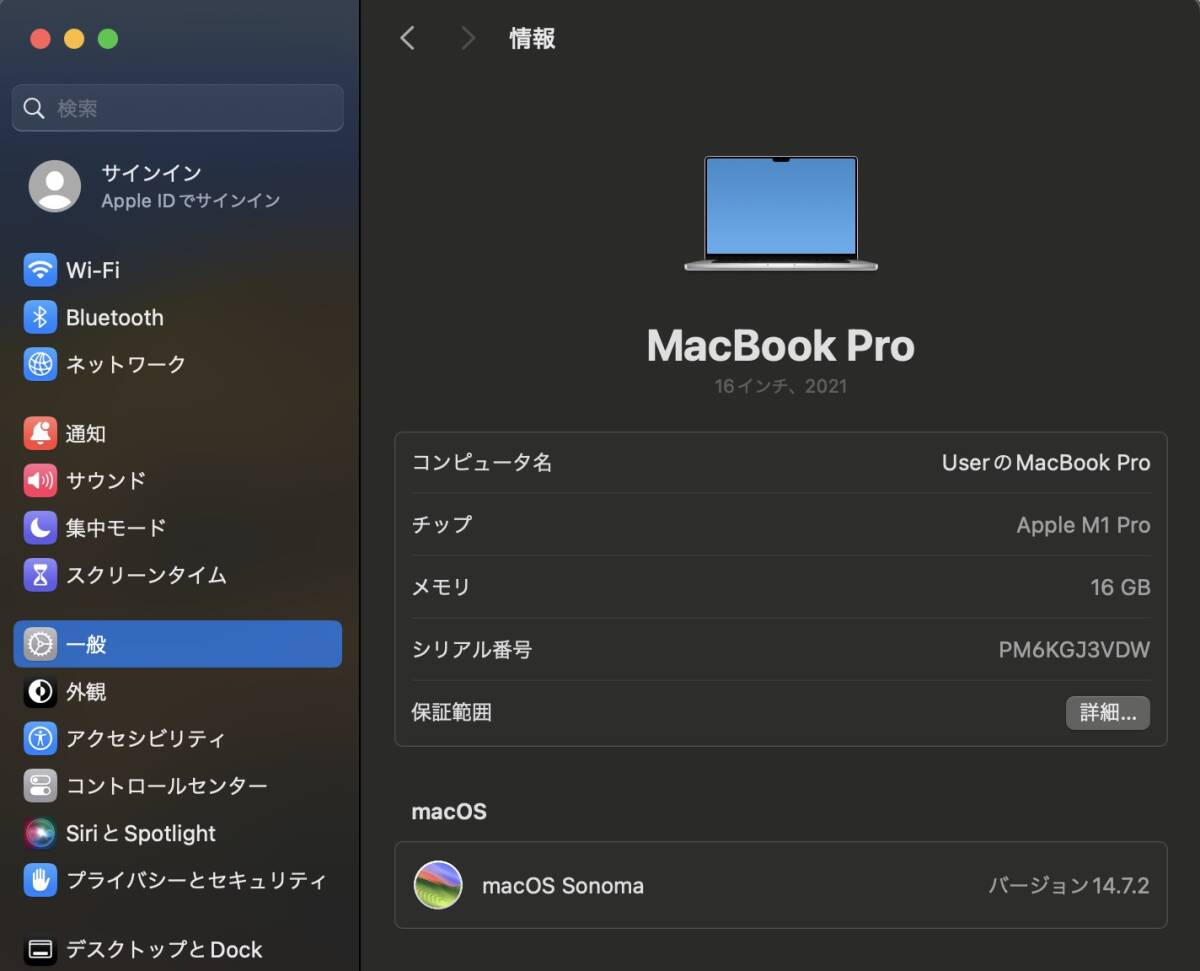Open コントロールセンター settings
The height and width of the screenshot is (971, 1200).
(177, 786)
